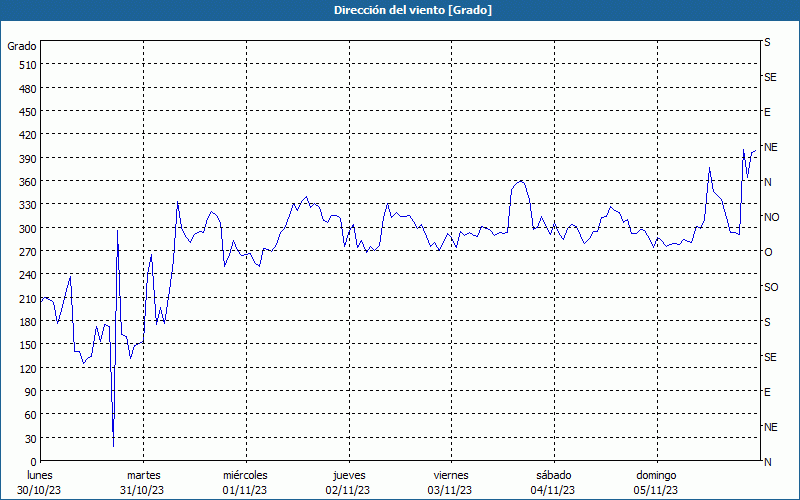Click the 'O' compass direction label
This screenshot has width=800, height=500.
(768, 252)
